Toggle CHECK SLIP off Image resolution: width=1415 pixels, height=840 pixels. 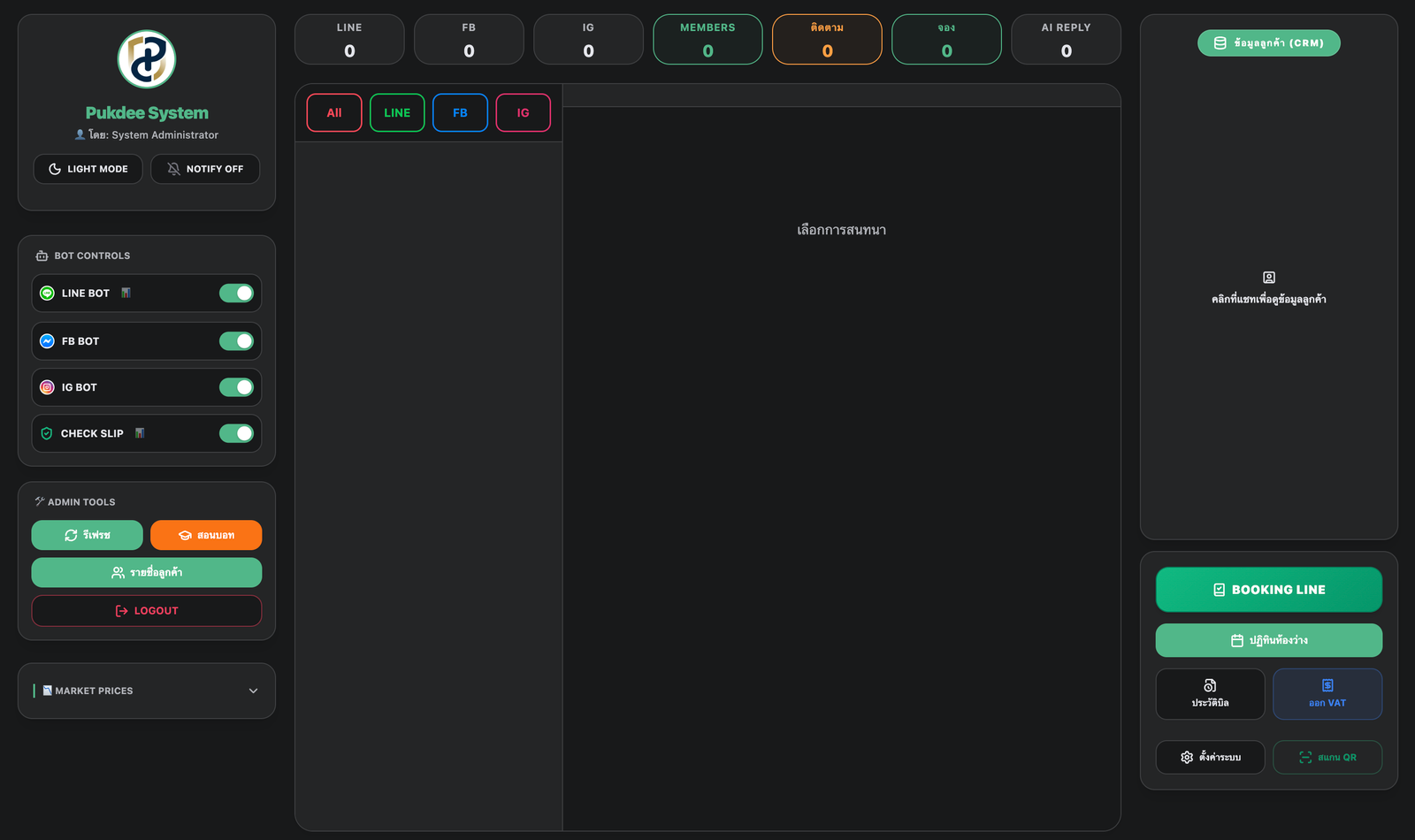(x=236, y=433)
